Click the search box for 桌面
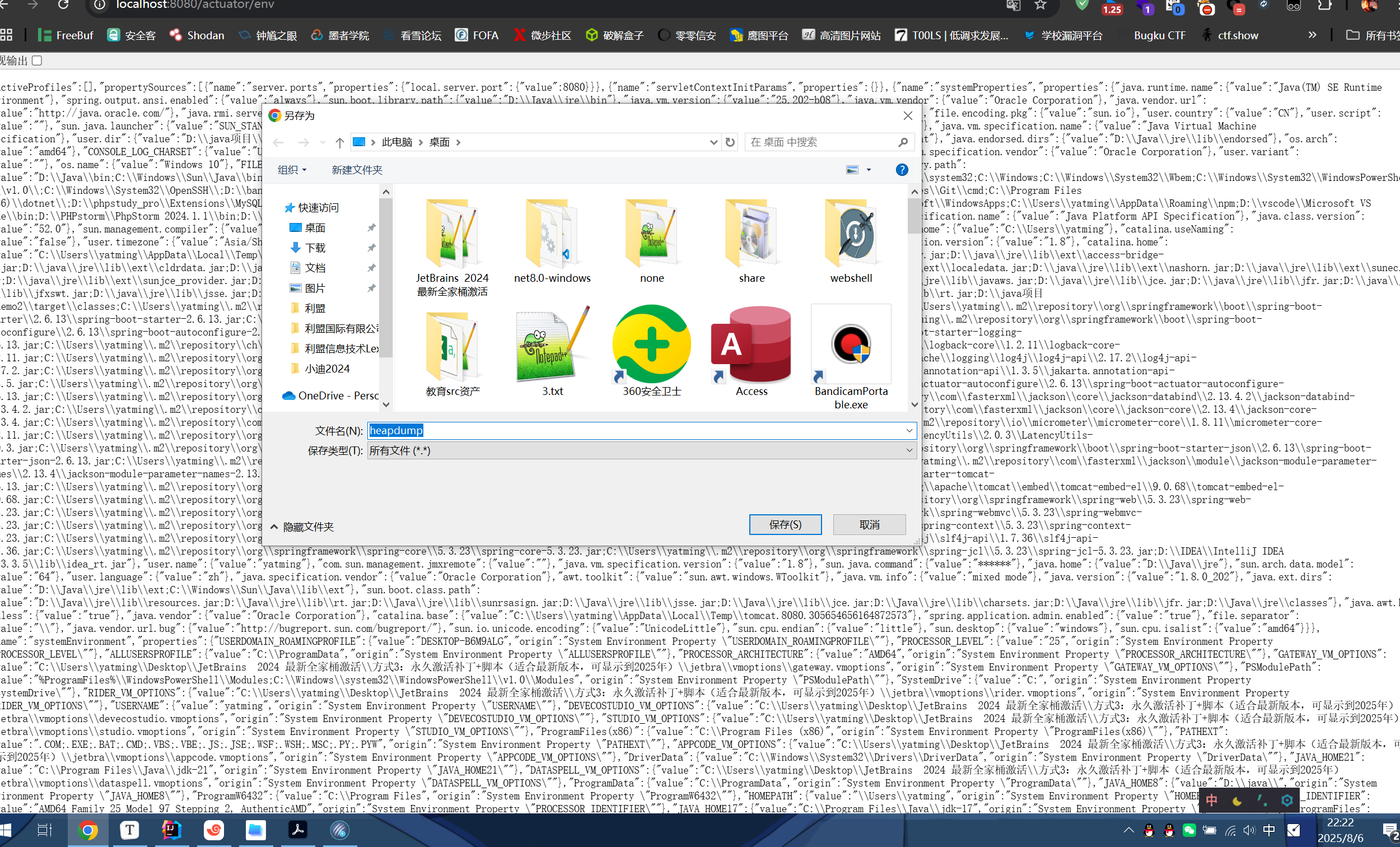 (x=821, y=142)
